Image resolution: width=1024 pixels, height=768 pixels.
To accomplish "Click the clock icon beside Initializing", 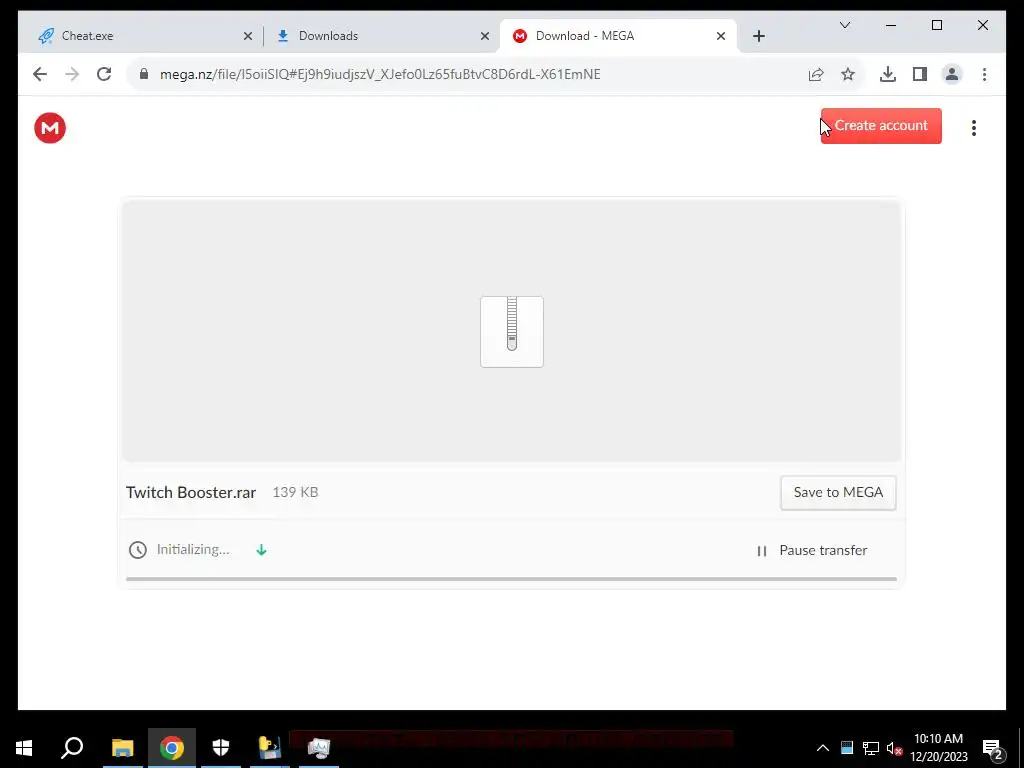I will tap(137, 550).
